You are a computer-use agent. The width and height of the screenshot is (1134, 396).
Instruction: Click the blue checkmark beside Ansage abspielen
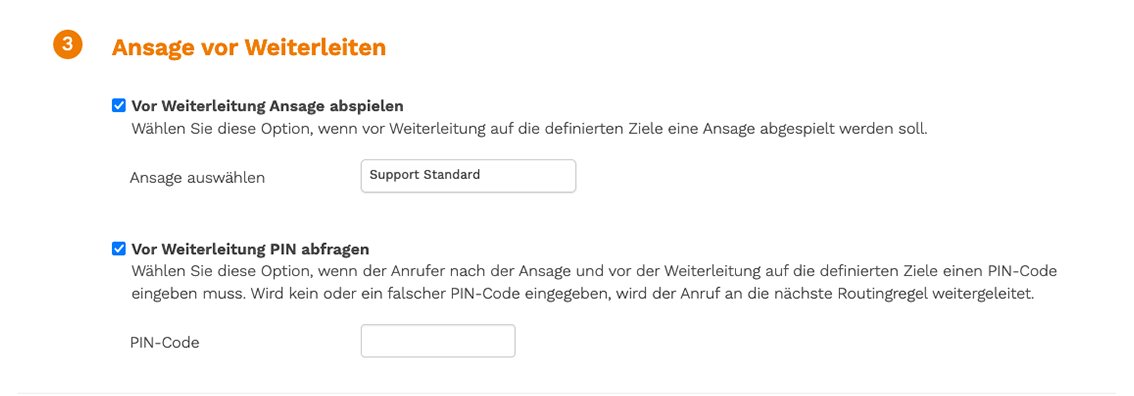[119, 106]
